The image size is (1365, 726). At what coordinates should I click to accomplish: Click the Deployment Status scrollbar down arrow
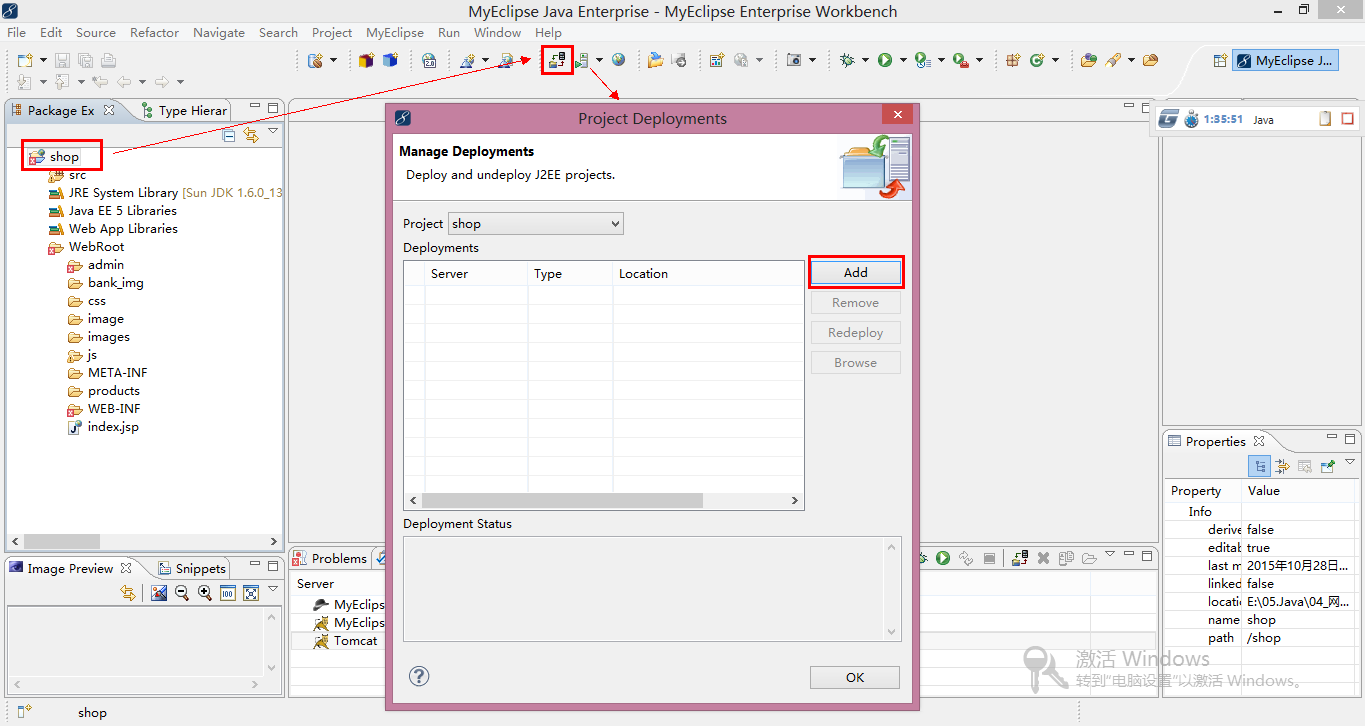892,631
